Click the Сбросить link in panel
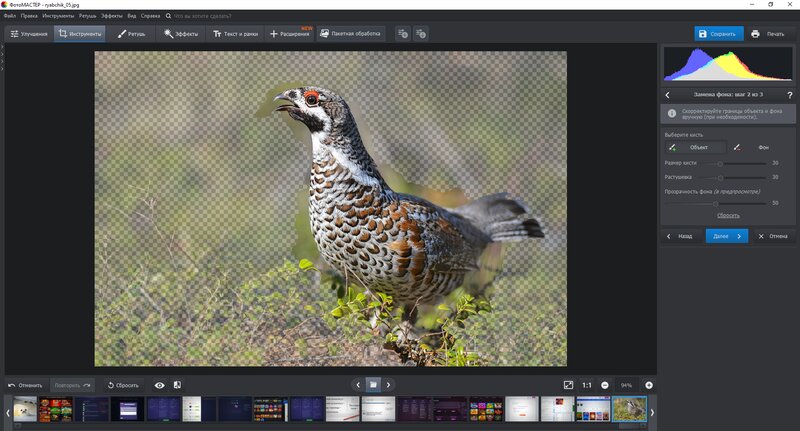Screen dimensions: 800x431 pos(728,215)
